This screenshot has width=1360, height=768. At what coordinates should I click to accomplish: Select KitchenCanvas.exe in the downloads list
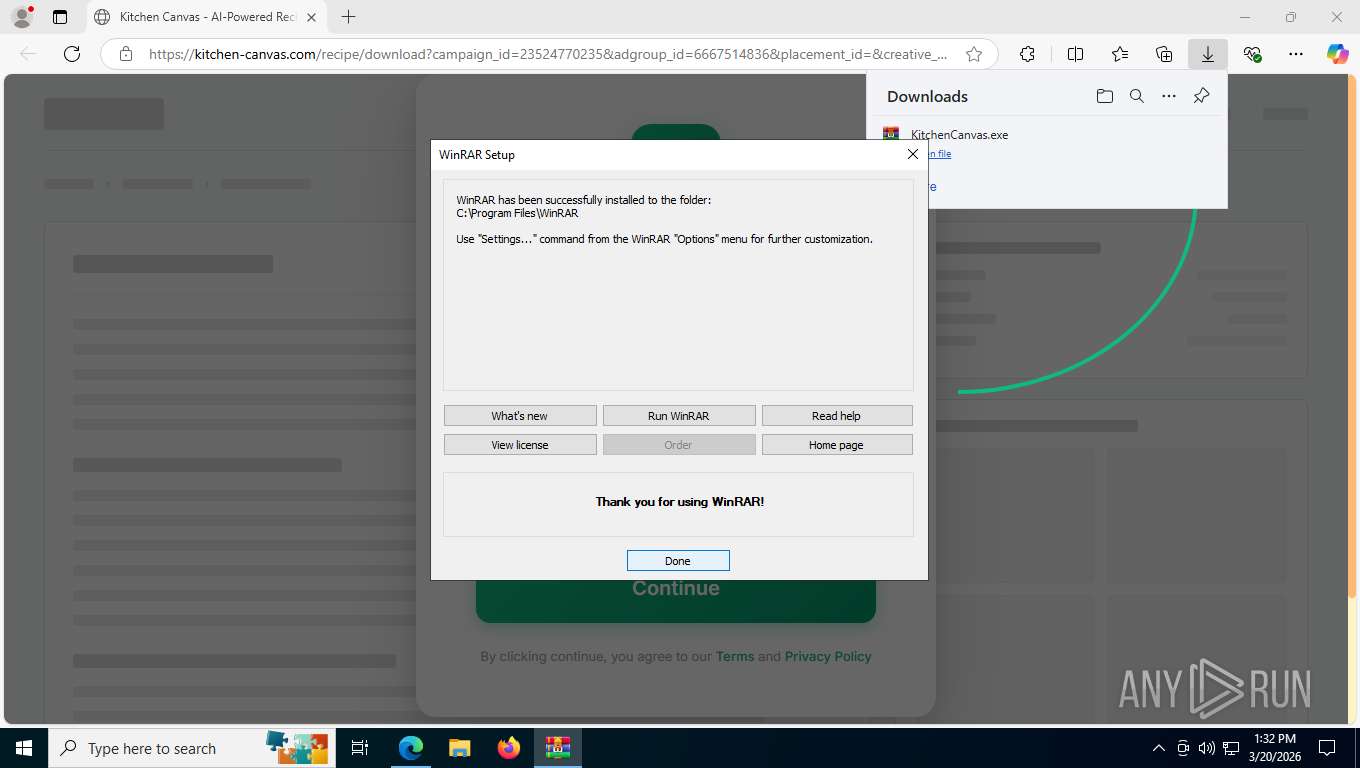(959, 135)
